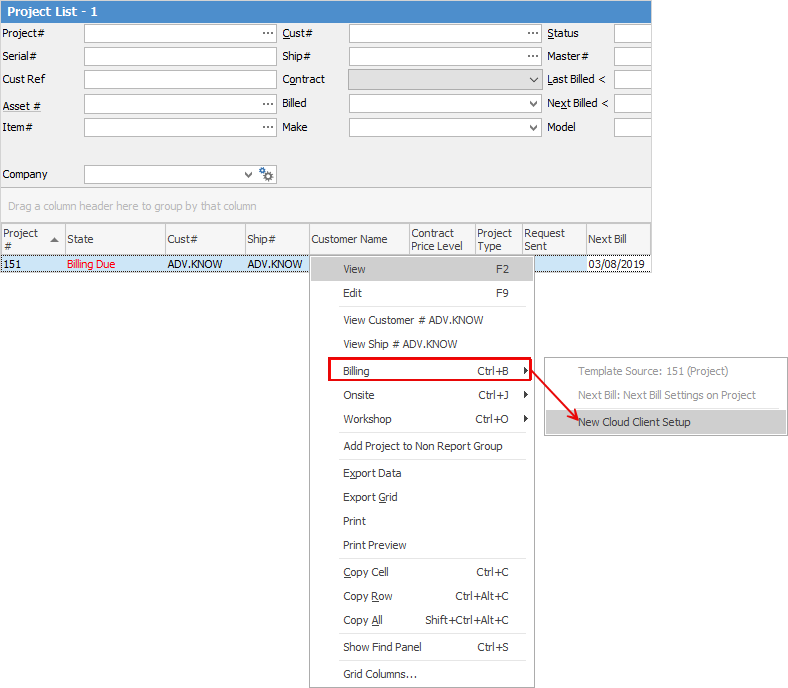Viewport: 788px width, 688px height.
Task: Click into the Master# field
Action: tap(632, 56)
